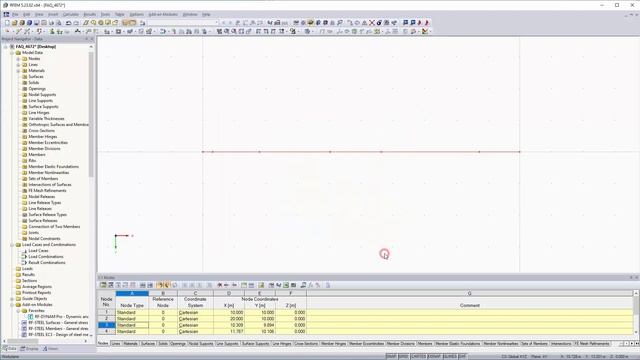Switch to navigator Display tab

point(29,349)
